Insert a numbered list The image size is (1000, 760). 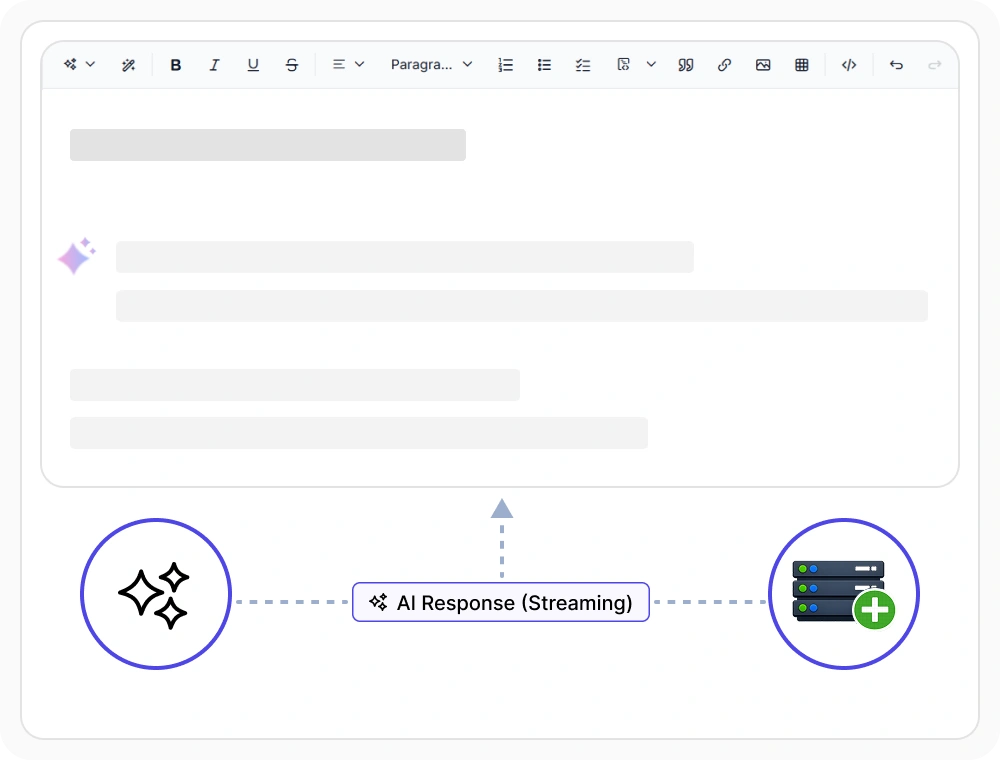(x=505, y=65)
